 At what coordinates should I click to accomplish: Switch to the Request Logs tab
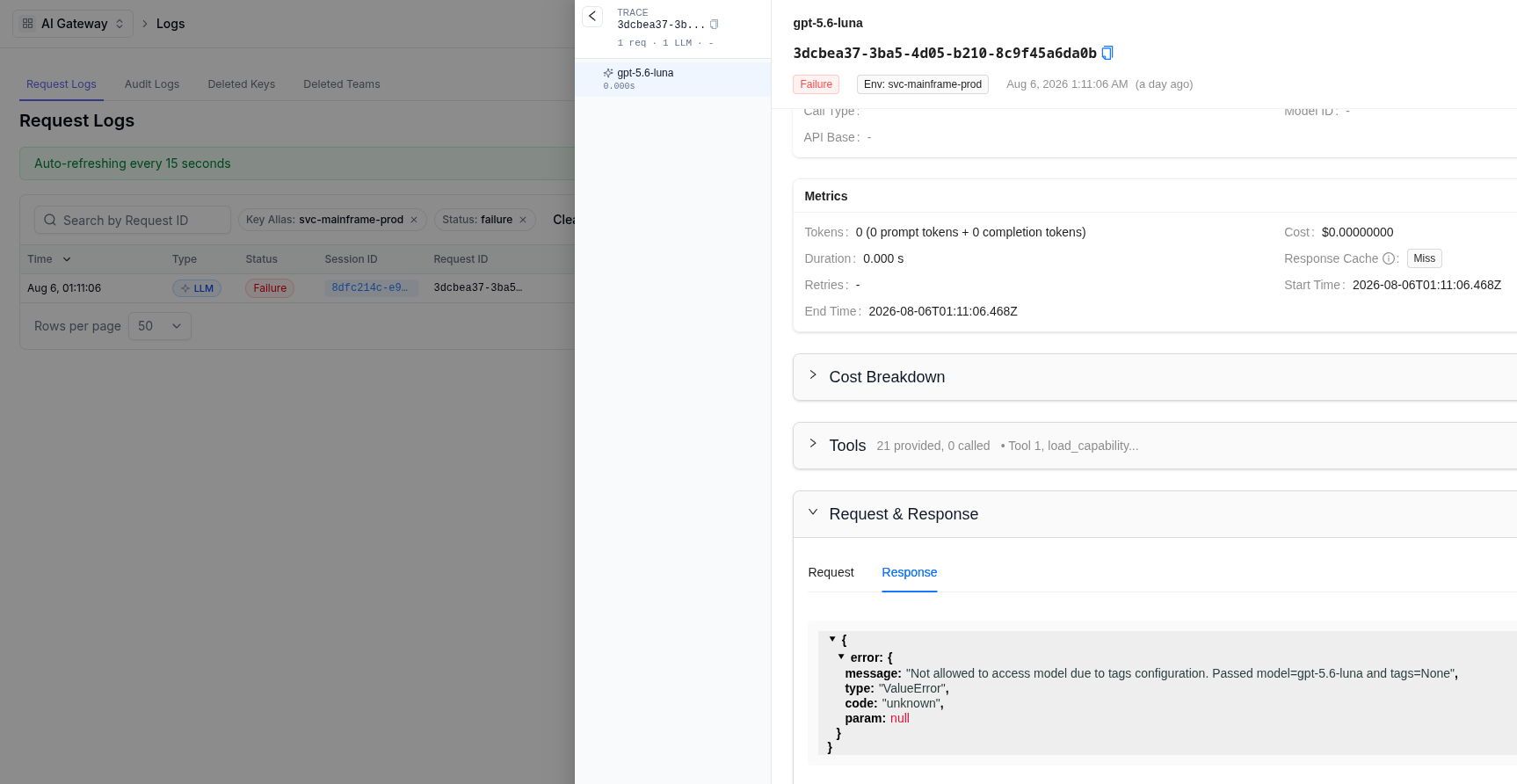62,84
